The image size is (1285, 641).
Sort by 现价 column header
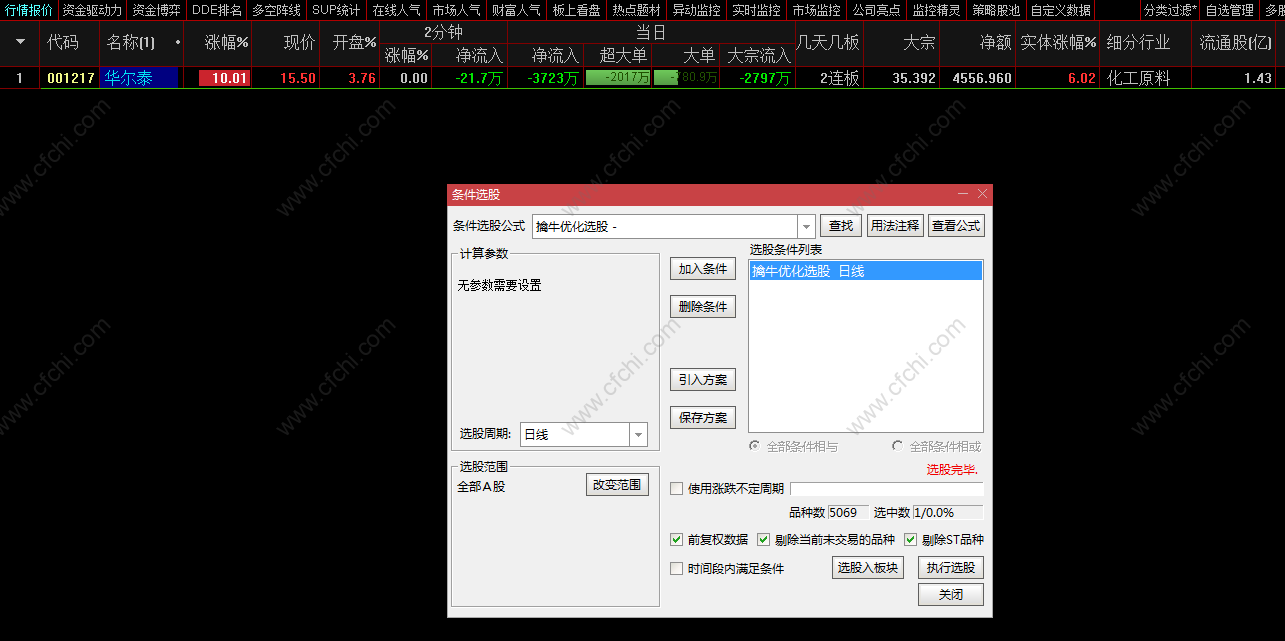pos(300,43)
